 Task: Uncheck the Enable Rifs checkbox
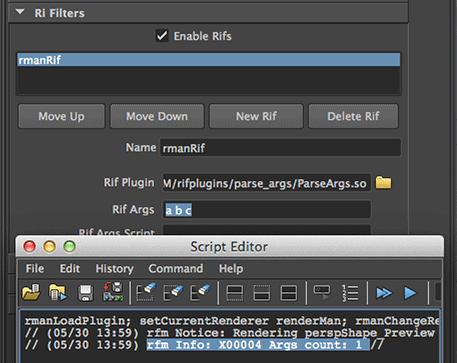[x=162, y=36]
